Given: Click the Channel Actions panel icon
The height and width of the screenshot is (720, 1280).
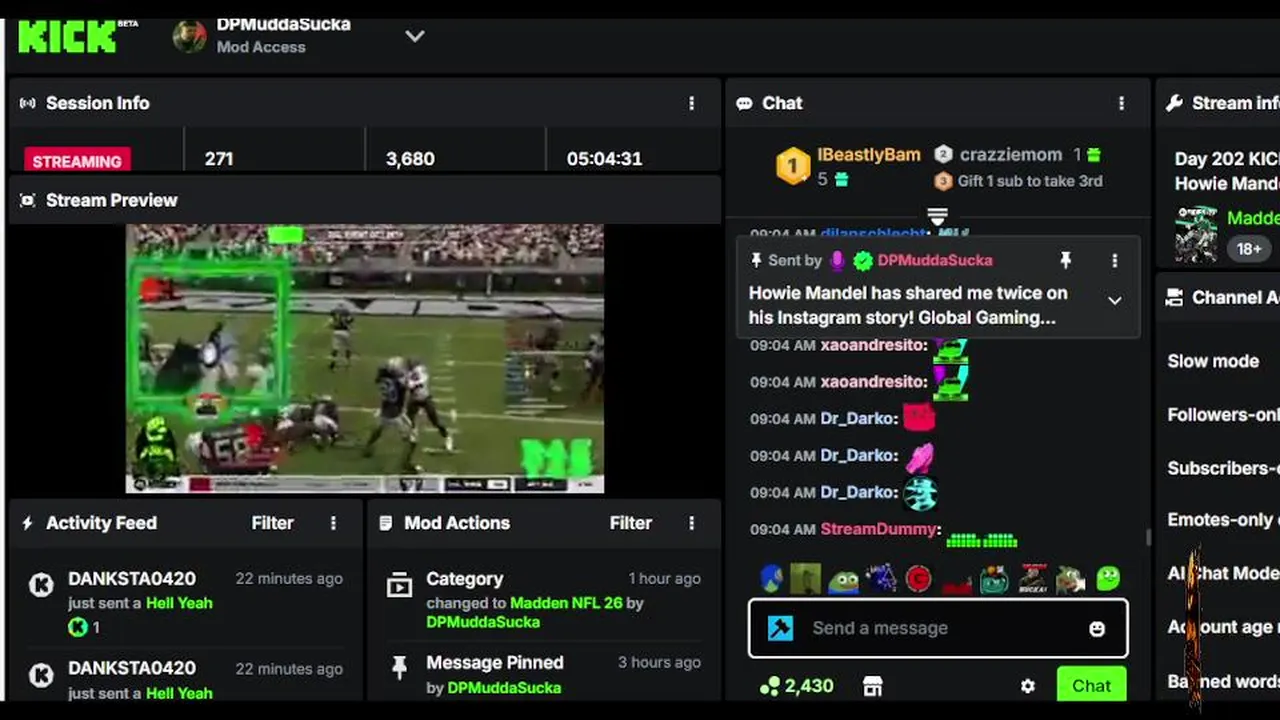Looking at the screenshot, I should [x=1175, y=297].
